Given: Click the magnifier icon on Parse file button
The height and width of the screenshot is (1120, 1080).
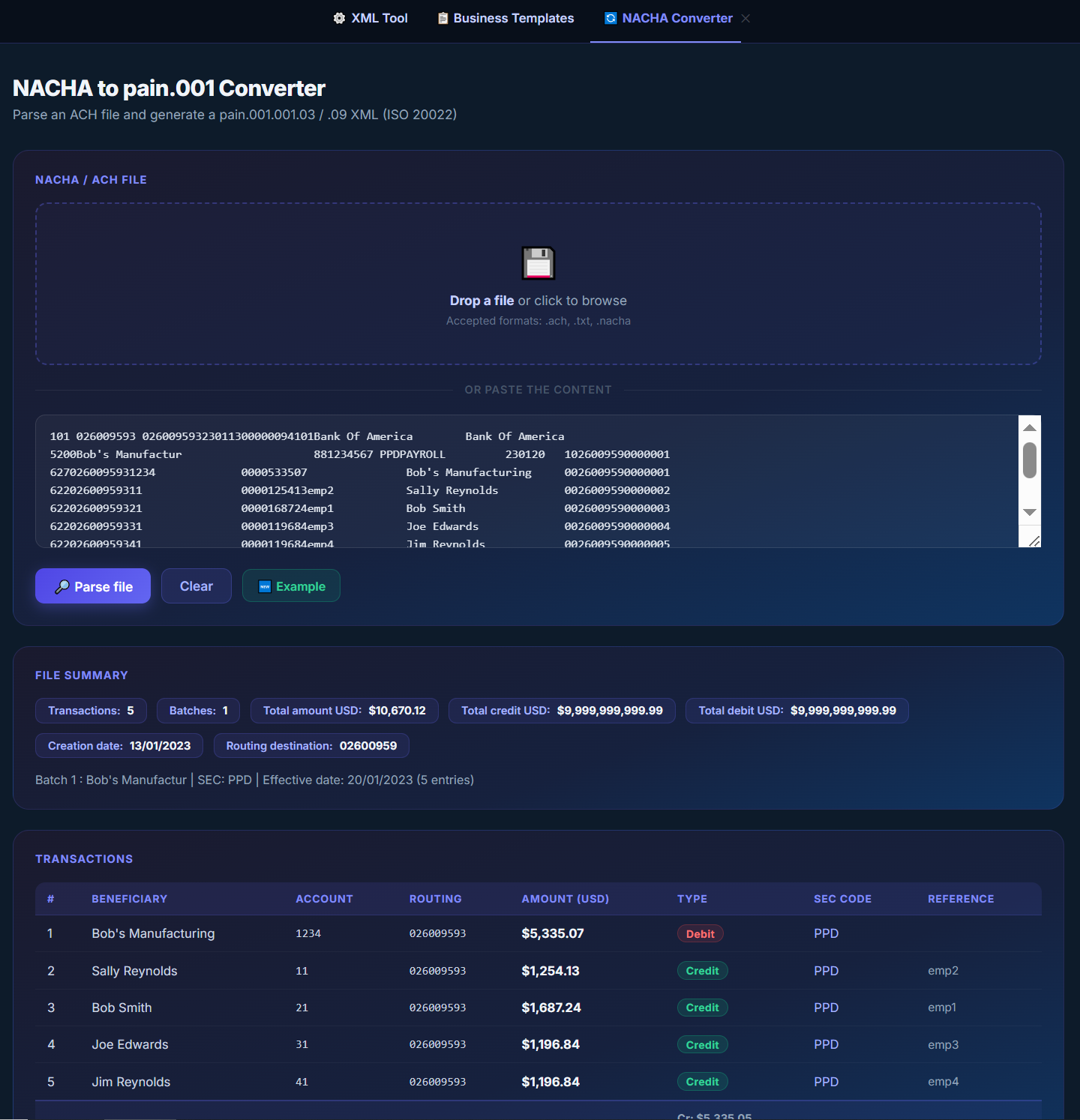Looking at the screenshot, I should tap(64, 586).
